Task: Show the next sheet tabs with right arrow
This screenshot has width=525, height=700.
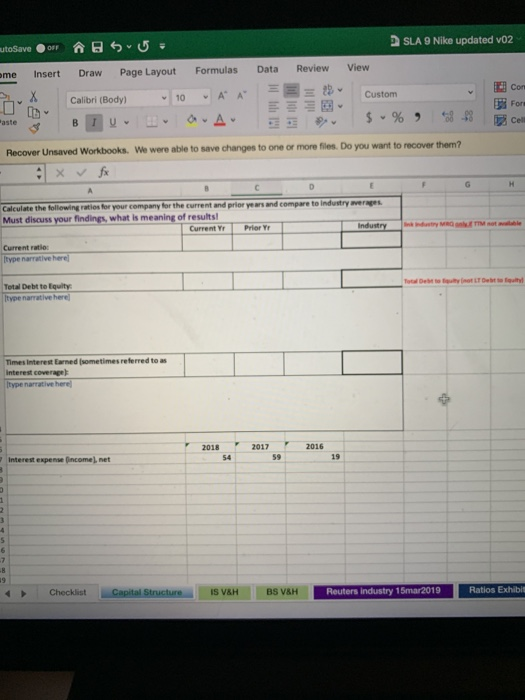Action: [24, 594]
